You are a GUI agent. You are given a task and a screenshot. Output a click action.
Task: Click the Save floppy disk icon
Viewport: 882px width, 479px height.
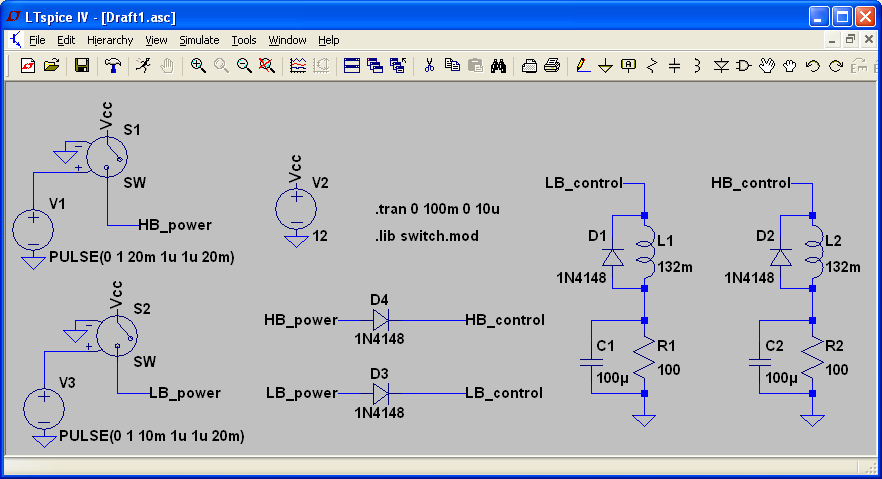coord(82,66)
